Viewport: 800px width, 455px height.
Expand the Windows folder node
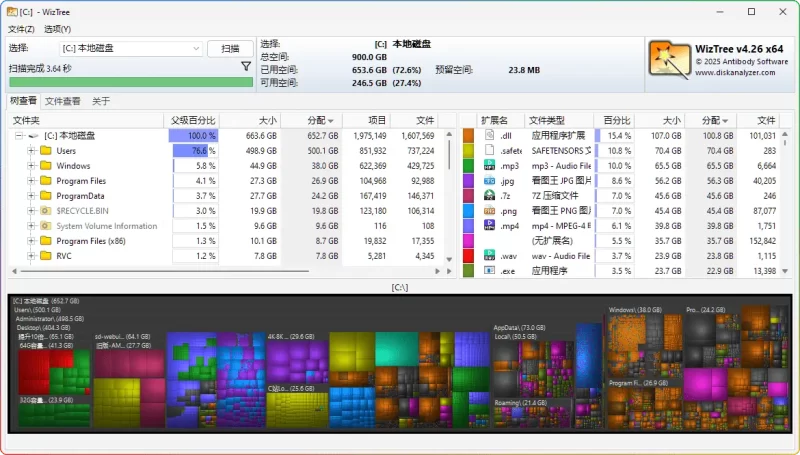31,165
